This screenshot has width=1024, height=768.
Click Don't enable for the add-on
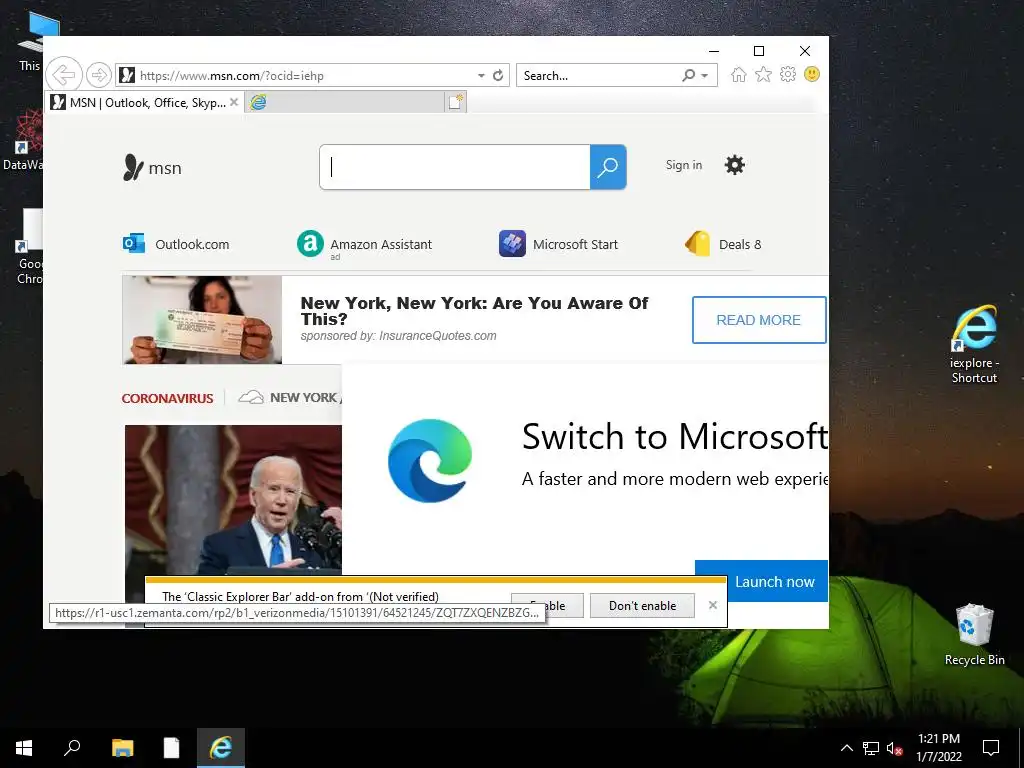pyautogui.click(x=642, y=605)
